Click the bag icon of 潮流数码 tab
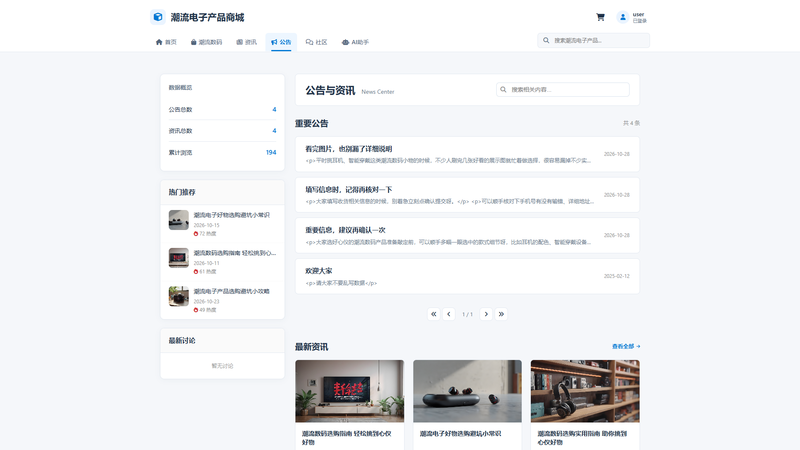Screen dimensions: 800x450 (x=193, y=42)
